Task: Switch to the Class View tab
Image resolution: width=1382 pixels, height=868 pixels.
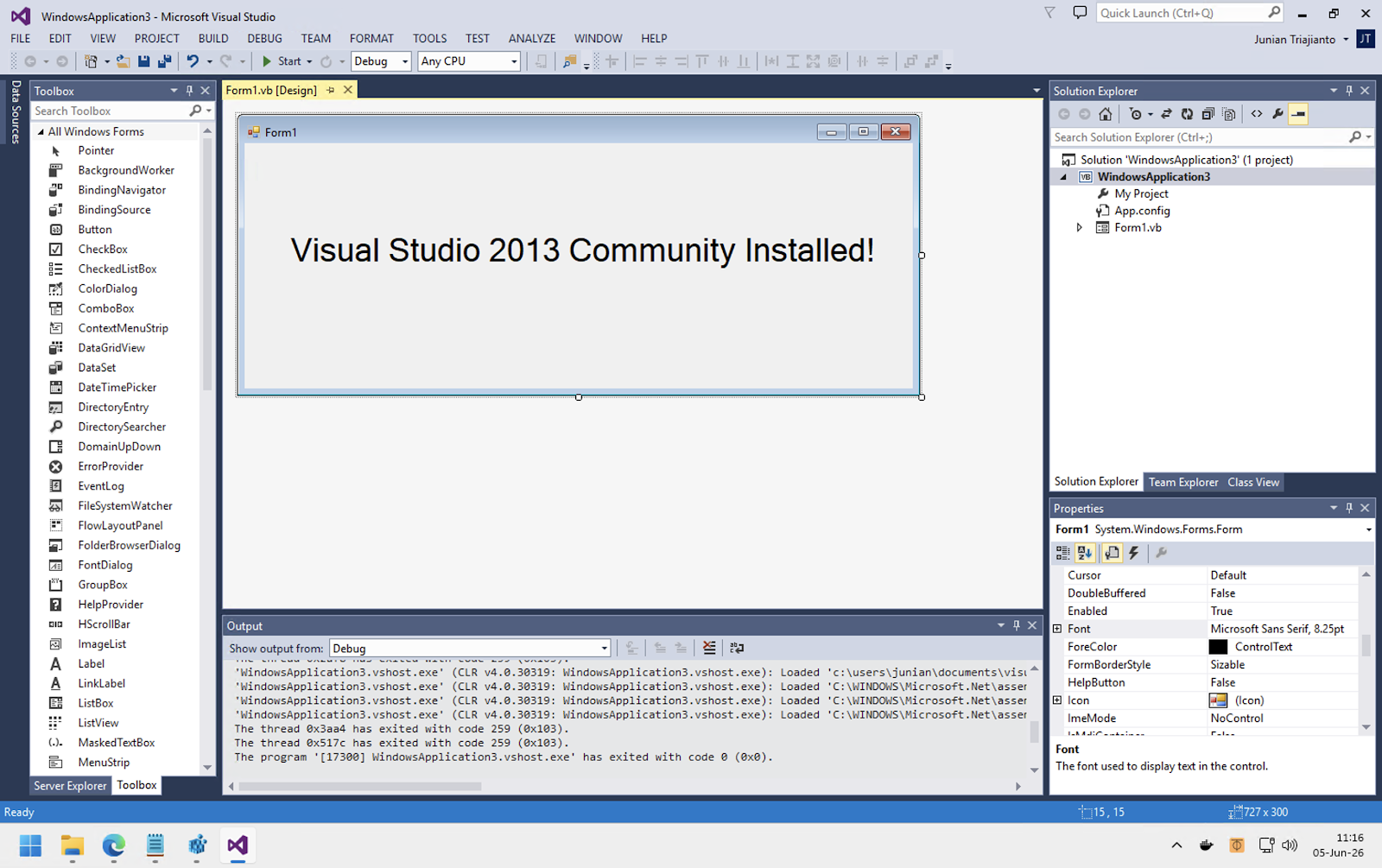Action: click(1253, 482)
